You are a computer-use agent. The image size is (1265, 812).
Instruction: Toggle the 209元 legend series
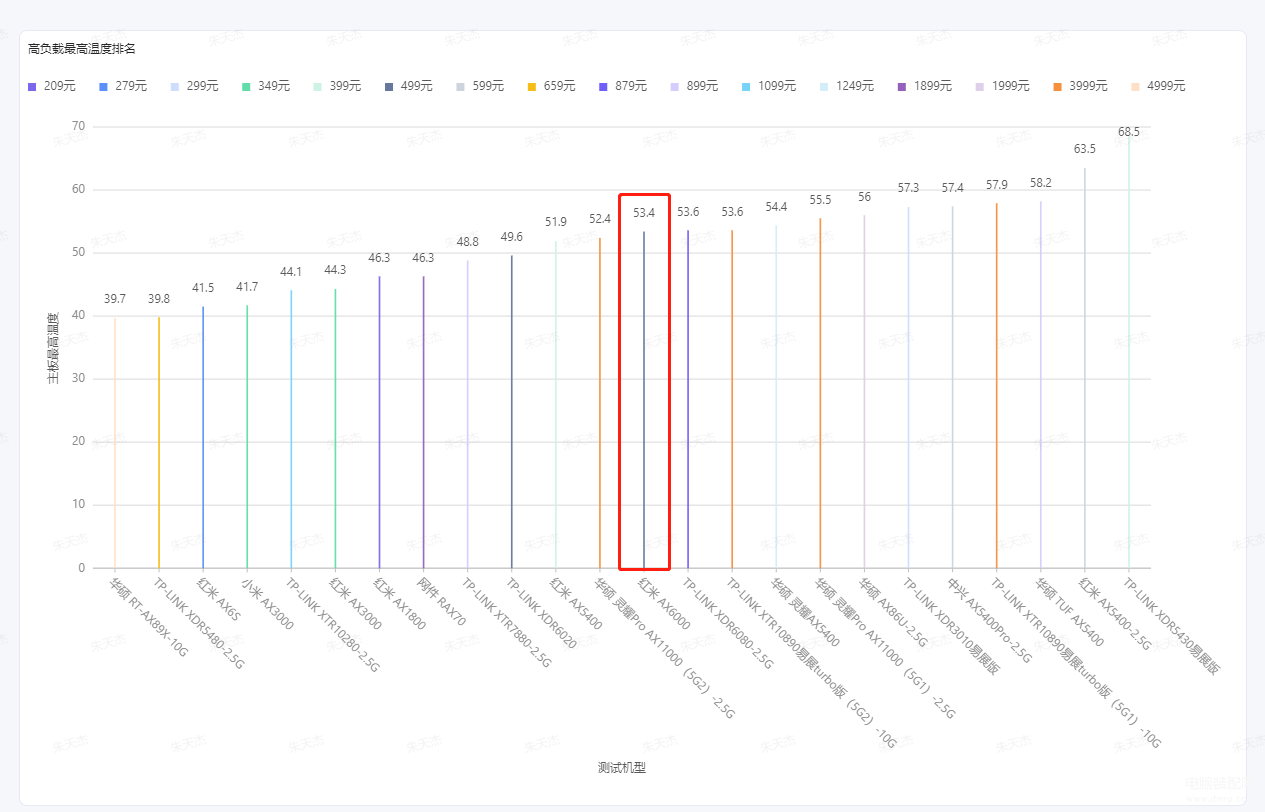click(x=53, y=86)
